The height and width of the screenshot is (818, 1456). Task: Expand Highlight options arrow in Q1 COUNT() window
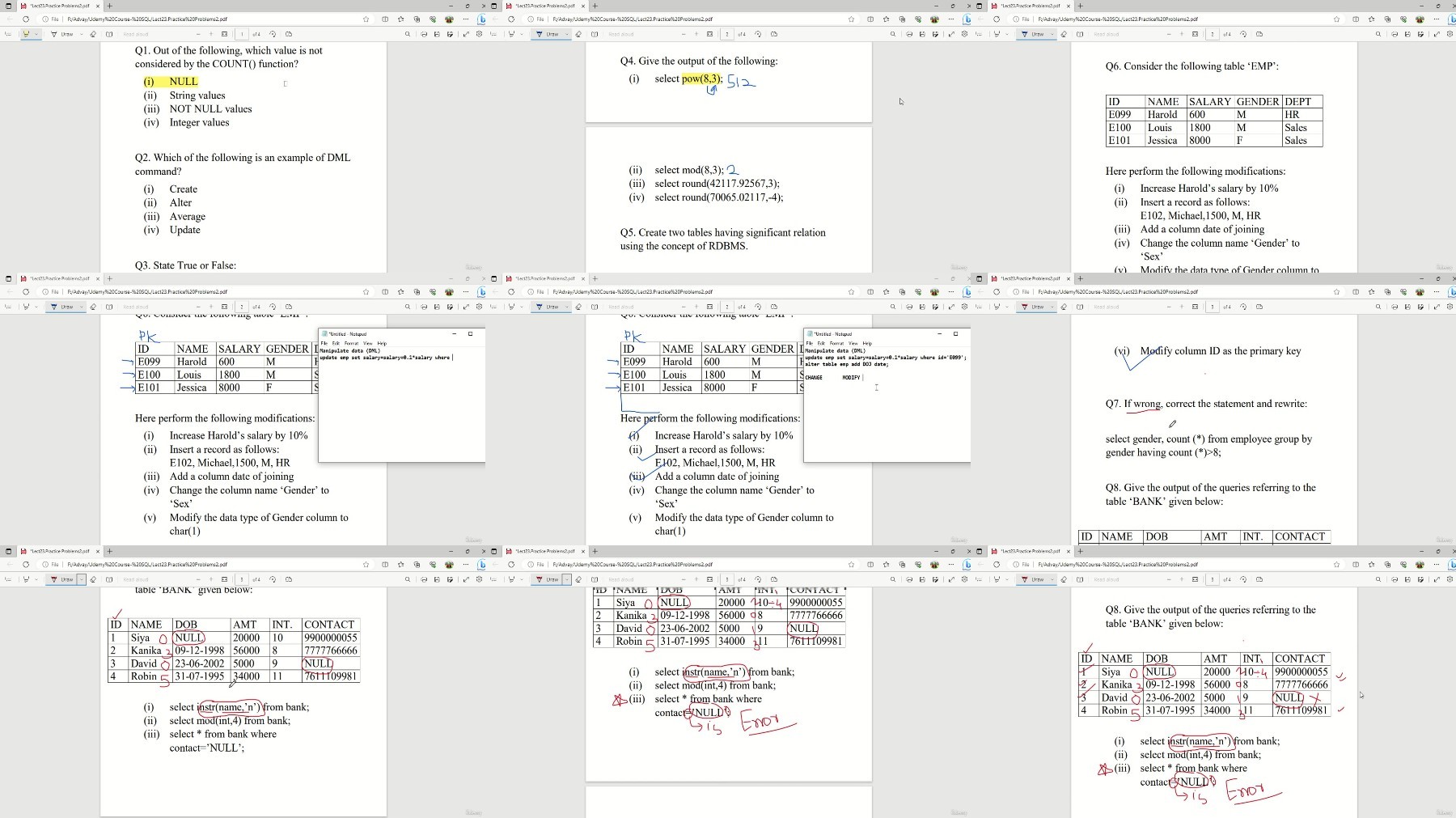click(36, 34)
